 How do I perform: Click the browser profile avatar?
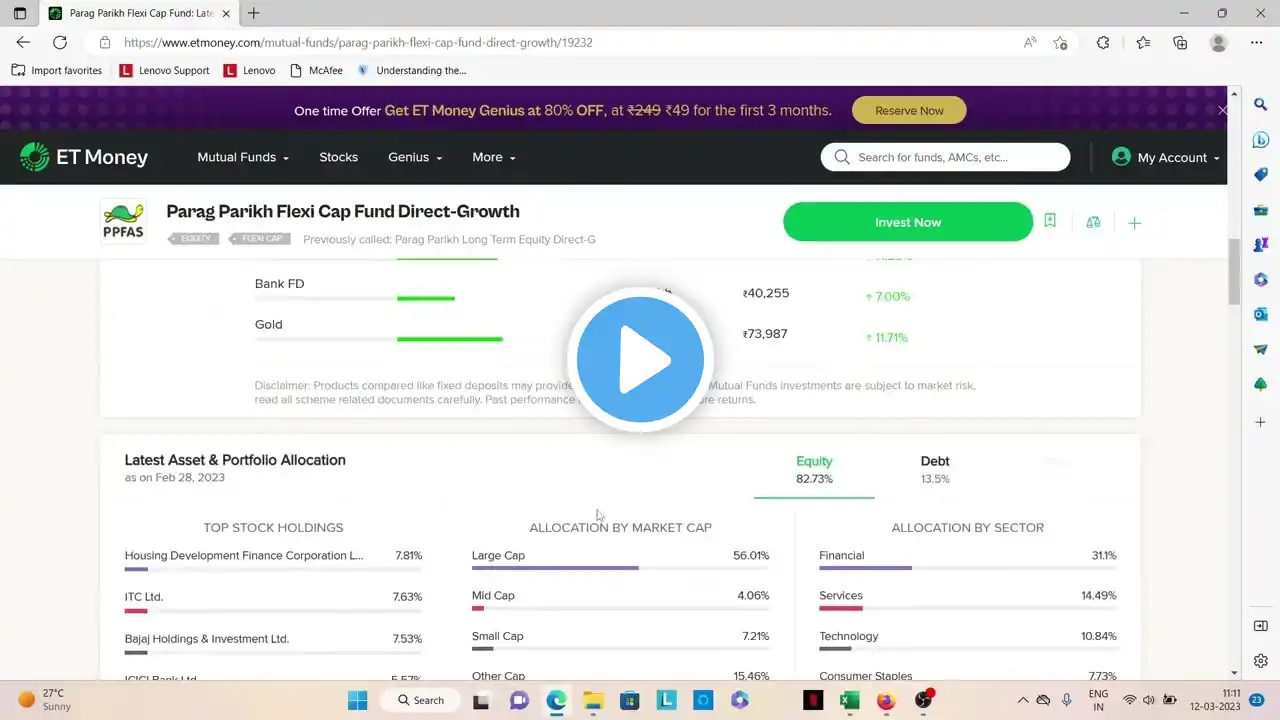pyautogui.click(x=1218, y=43)
